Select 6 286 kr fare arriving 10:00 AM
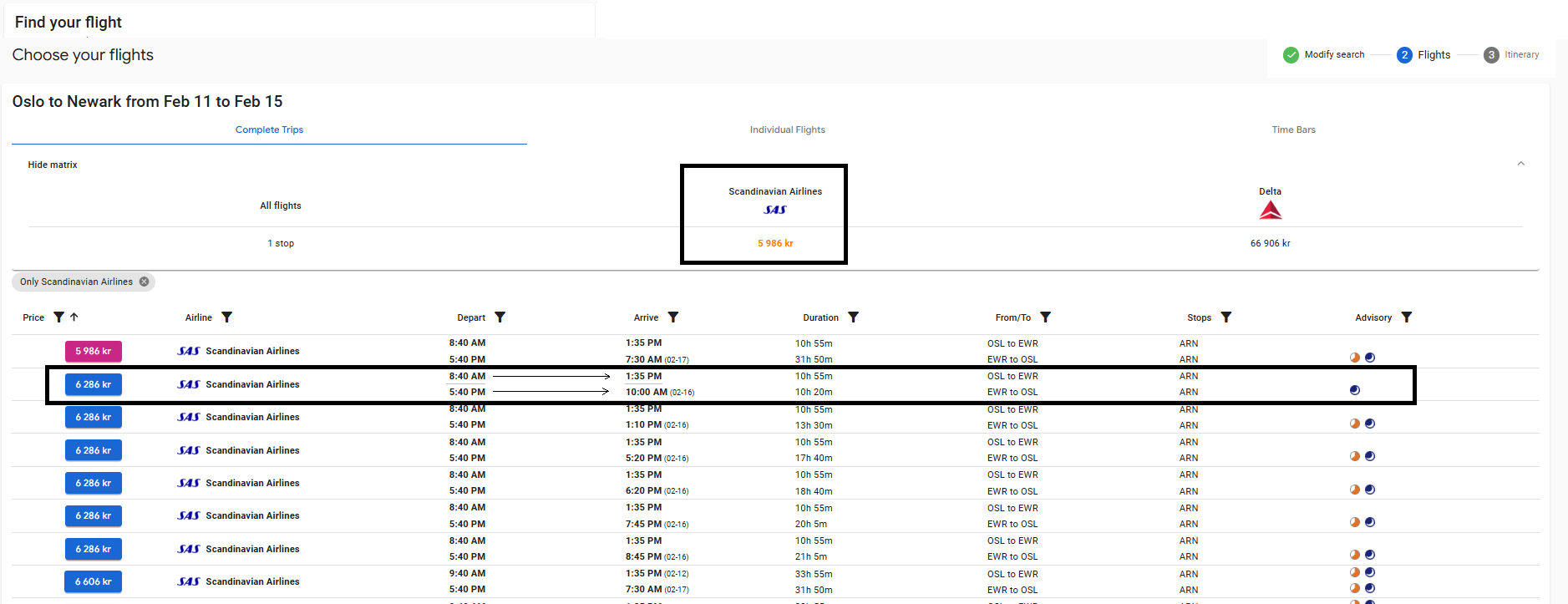The height and width of the screenshot is (604, 1568). [94, 384]
